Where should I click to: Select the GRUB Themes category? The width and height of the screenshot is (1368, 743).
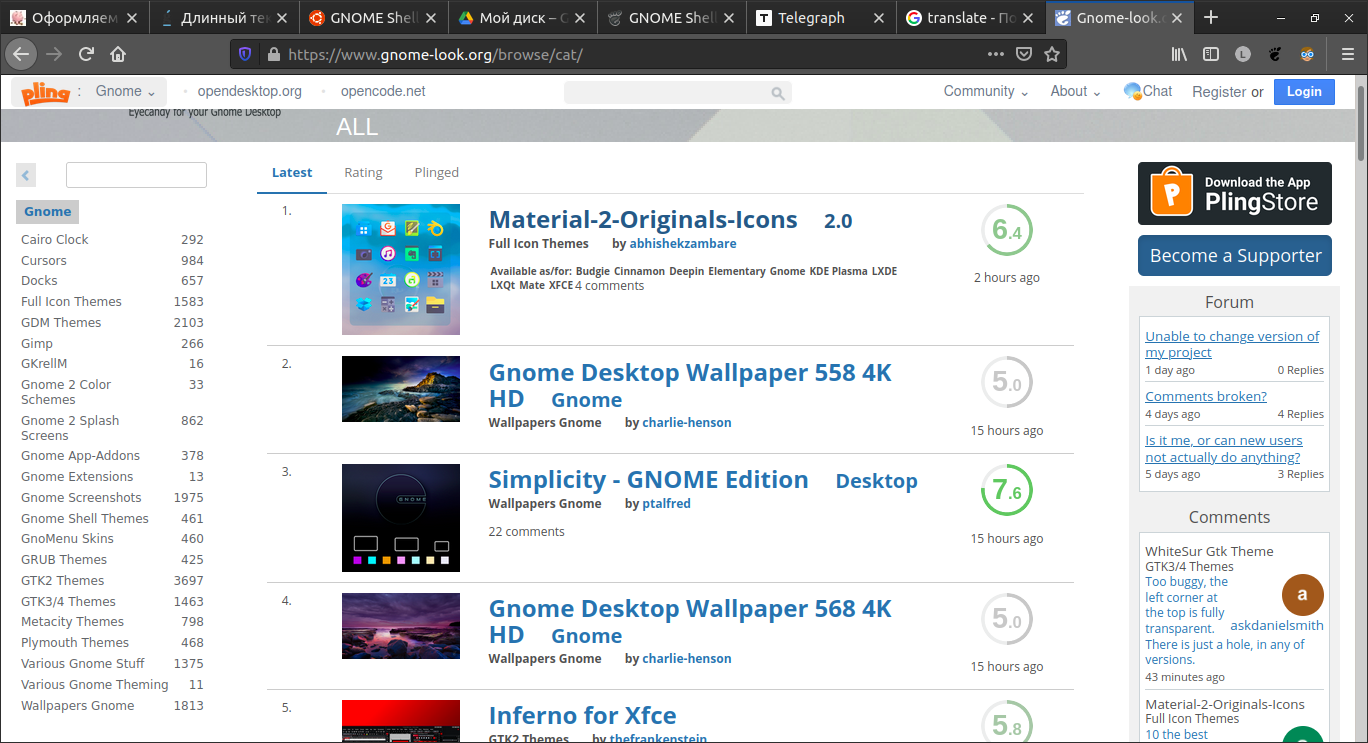click(64, 559)
